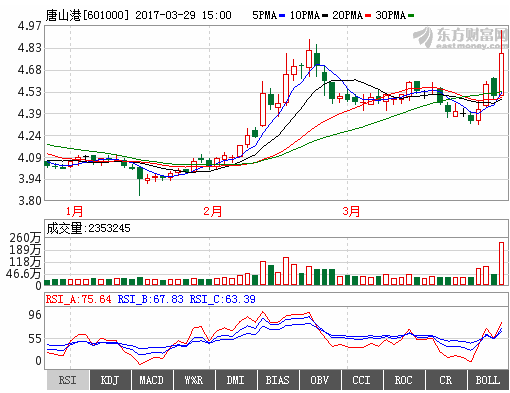Viewport: 510px width, 393px height.
Task: Show the CCI indicator tab
Action: [x=362, y=380]
